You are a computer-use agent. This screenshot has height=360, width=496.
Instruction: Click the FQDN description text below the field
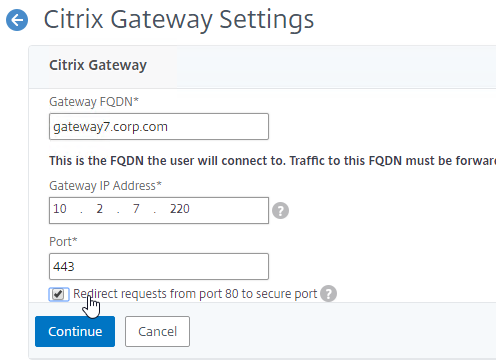pyautogui.click(x=272, y=161)
